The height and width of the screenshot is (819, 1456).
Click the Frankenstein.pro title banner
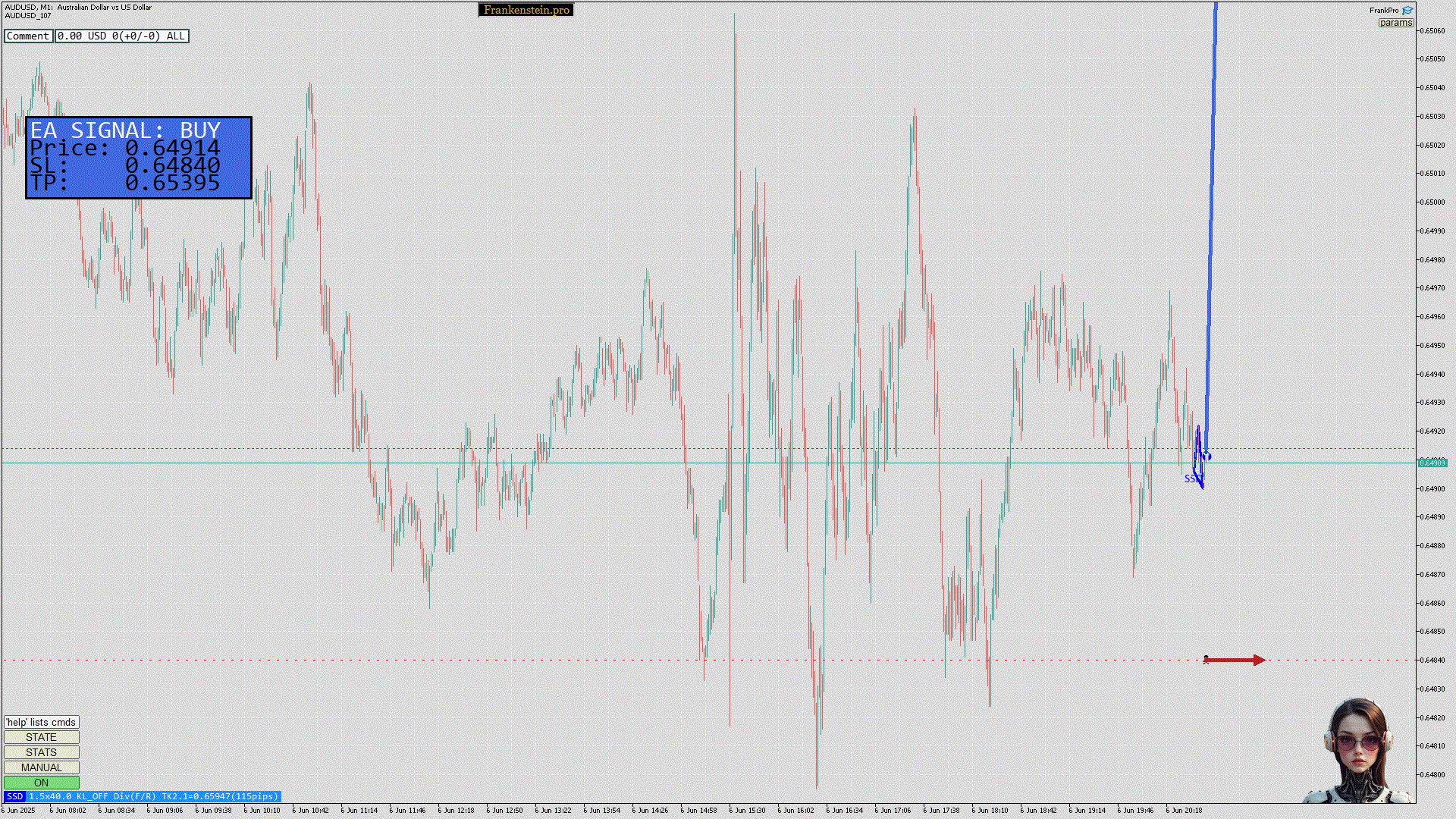point(526,10)
